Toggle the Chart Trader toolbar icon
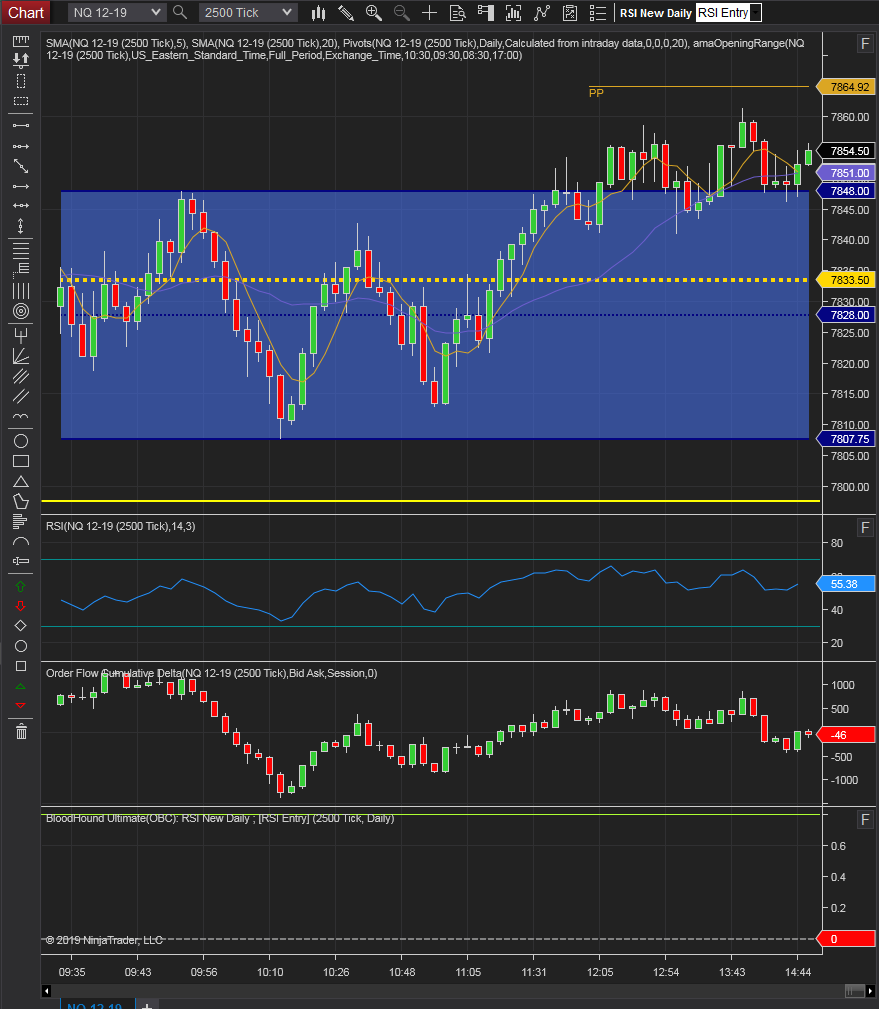The height and width of the screenshot is (1009, 879). [x=485, y=13]
